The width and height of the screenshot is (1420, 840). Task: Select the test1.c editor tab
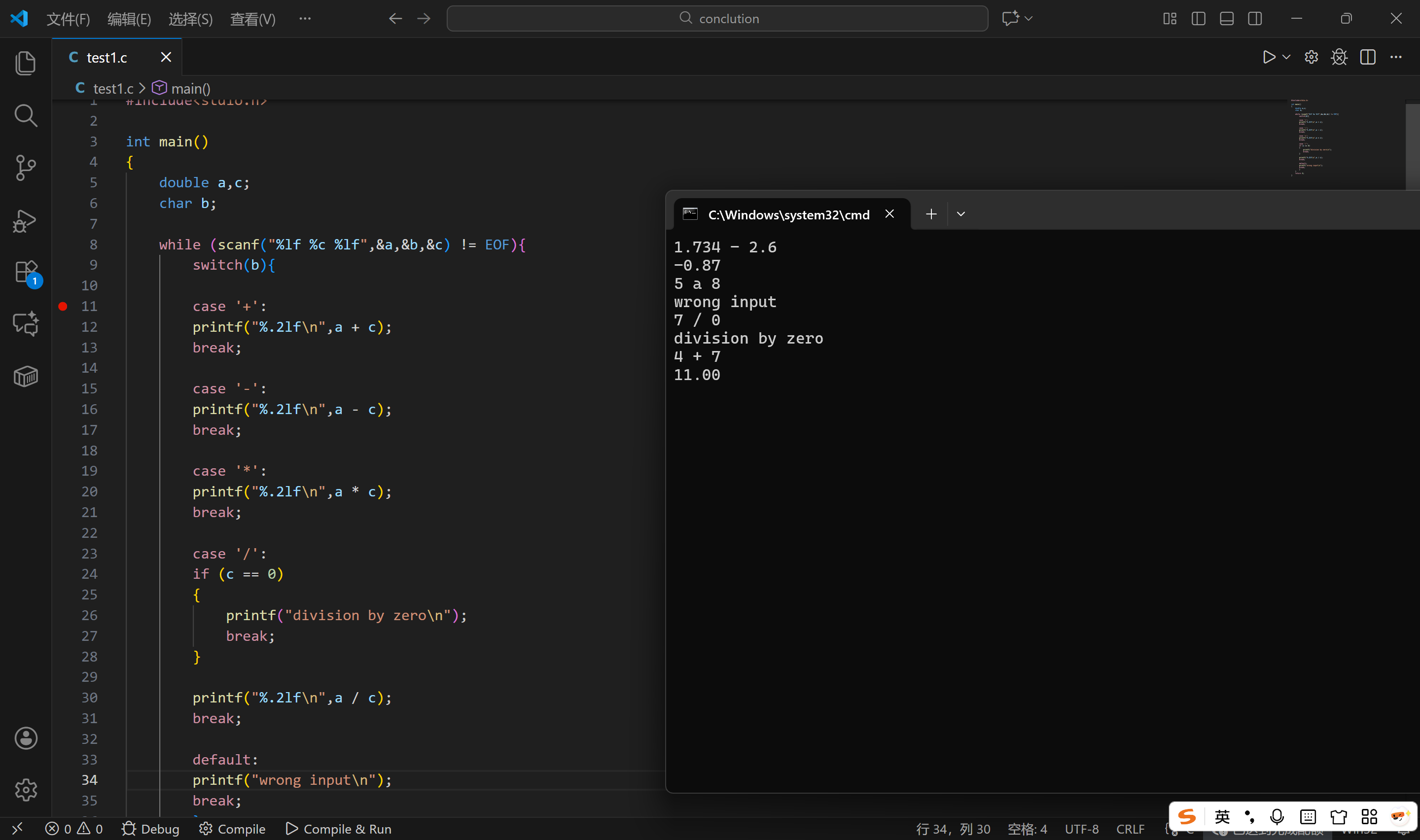(x=106, y=57)
